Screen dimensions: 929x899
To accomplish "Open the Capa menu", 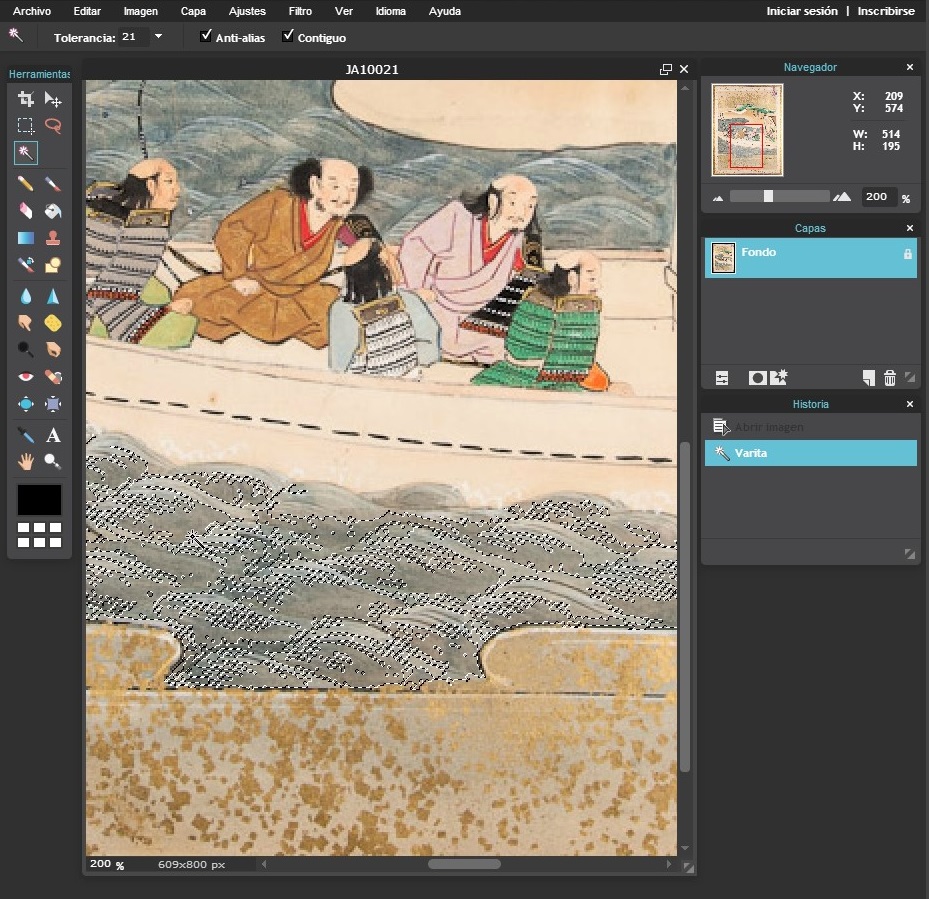I will pos(193,11).
